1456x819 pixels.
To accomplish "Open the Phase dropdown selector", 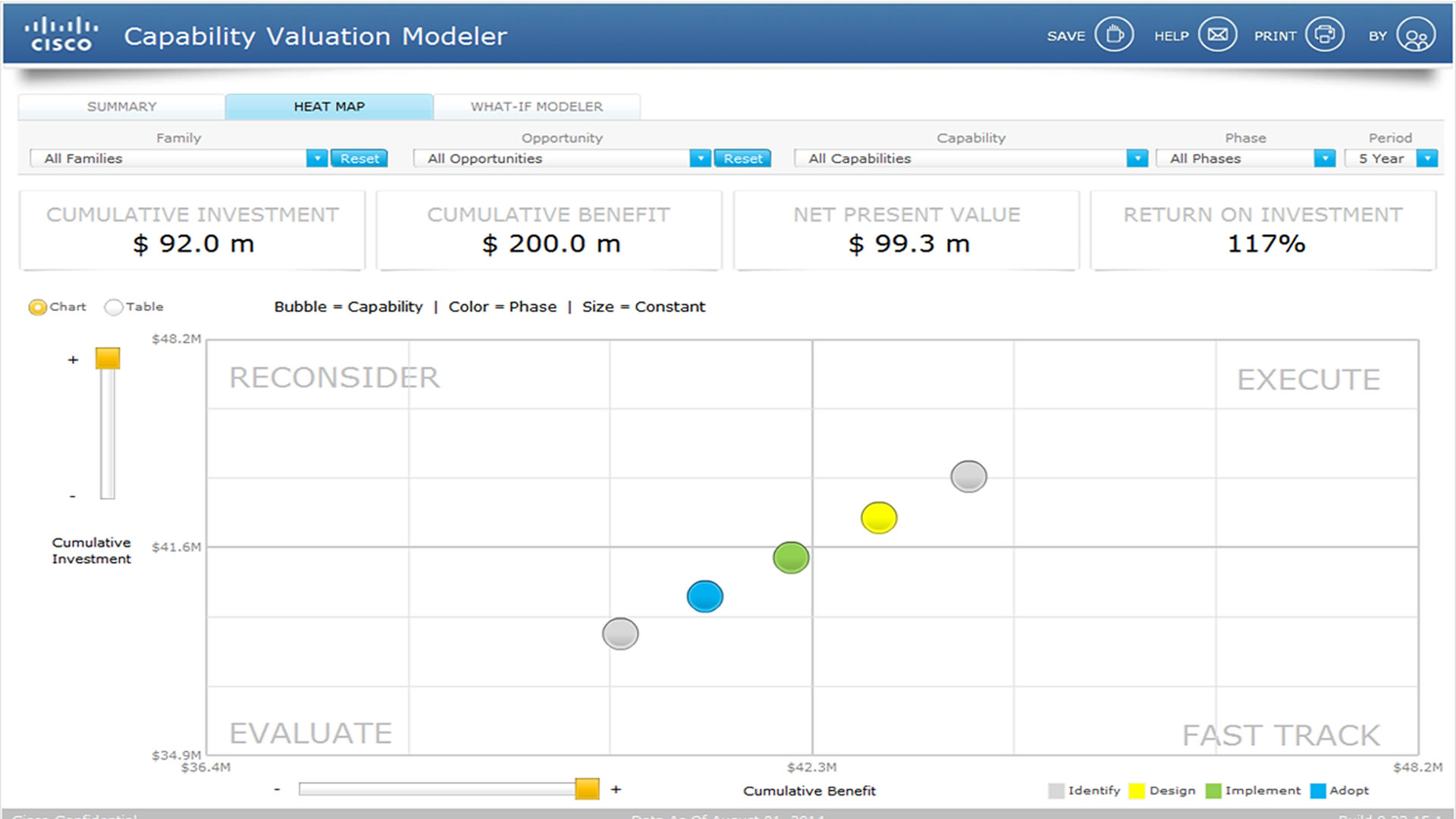I will (1324, 158).
